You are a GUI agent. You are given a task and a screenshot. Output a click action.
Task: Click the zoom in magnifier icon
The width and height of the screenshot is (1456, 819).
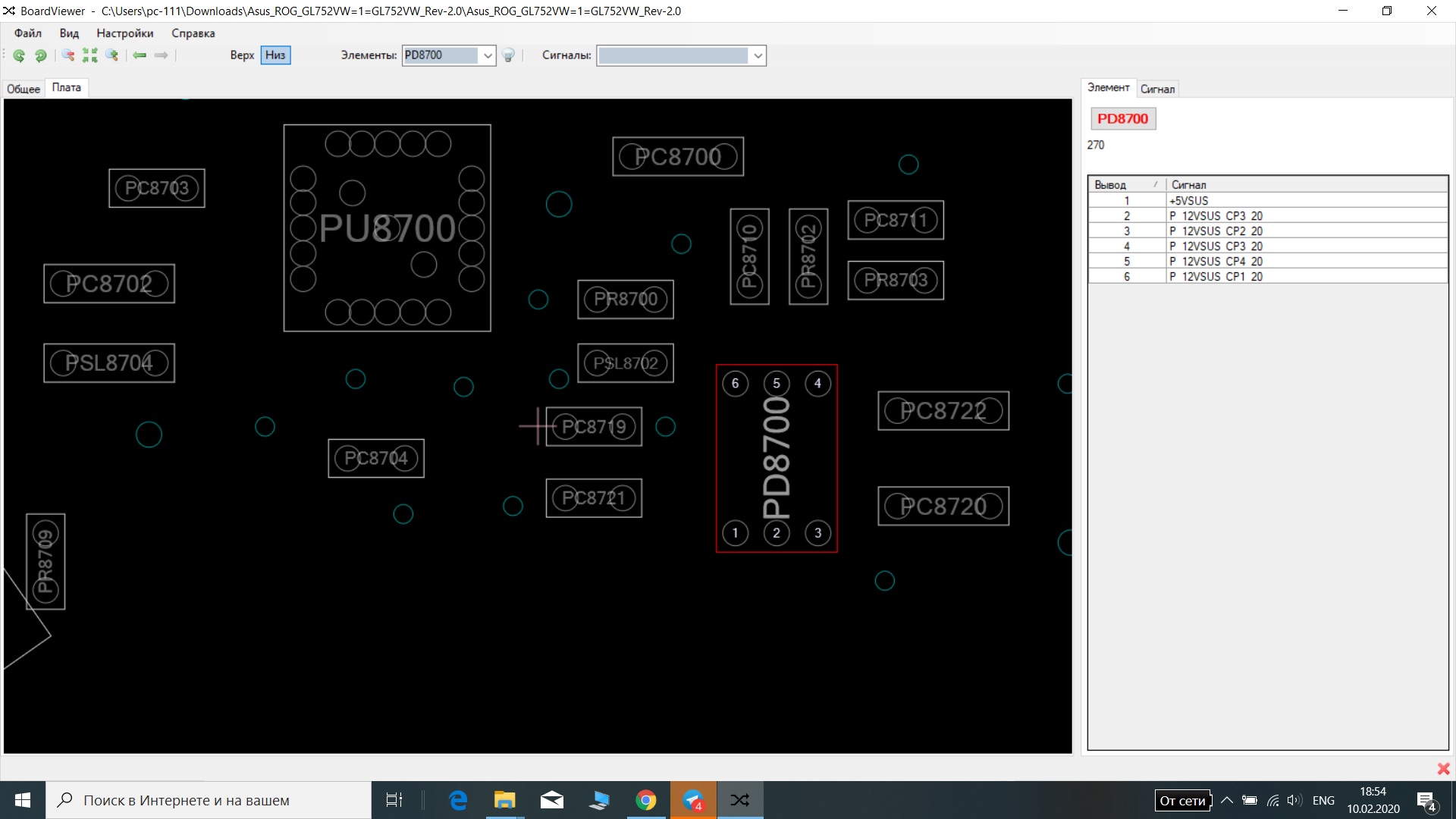(112, 55)
